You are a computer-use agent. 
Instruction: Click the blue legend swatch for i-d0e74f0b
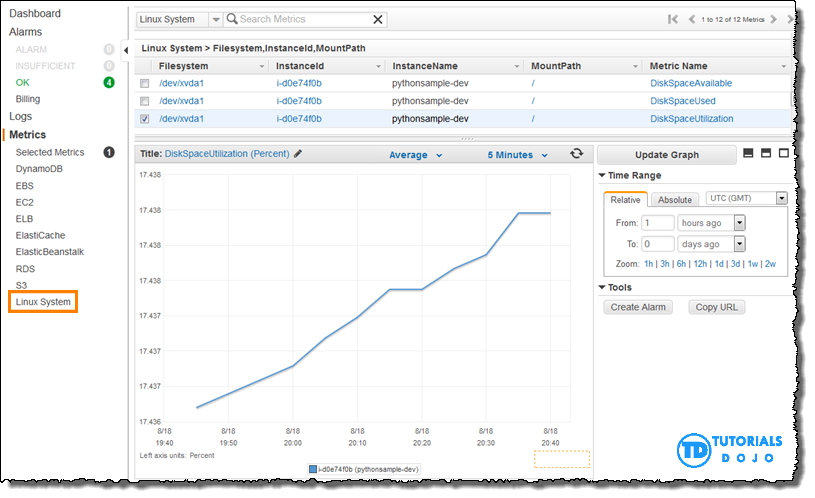click(313, 468)
